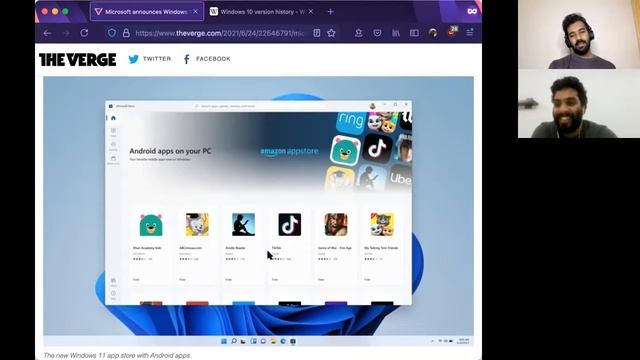Click the private browsing mask icon
This screenshot has height=360, width=640.
pyautogui.click(x=472, y=11)
